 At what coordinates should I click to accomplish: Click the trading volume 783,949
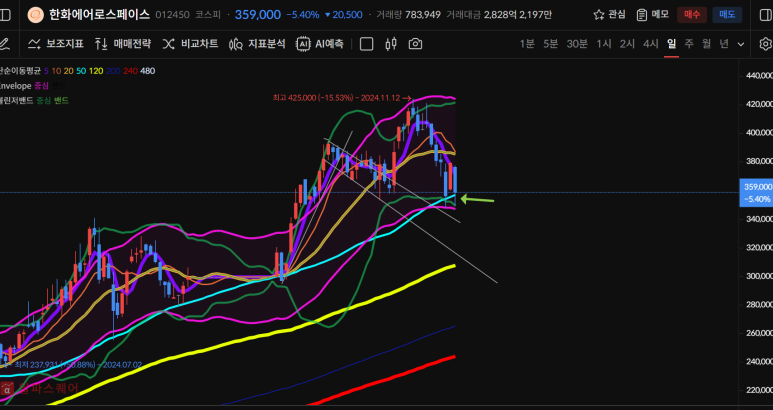click(x=422, y=15)
